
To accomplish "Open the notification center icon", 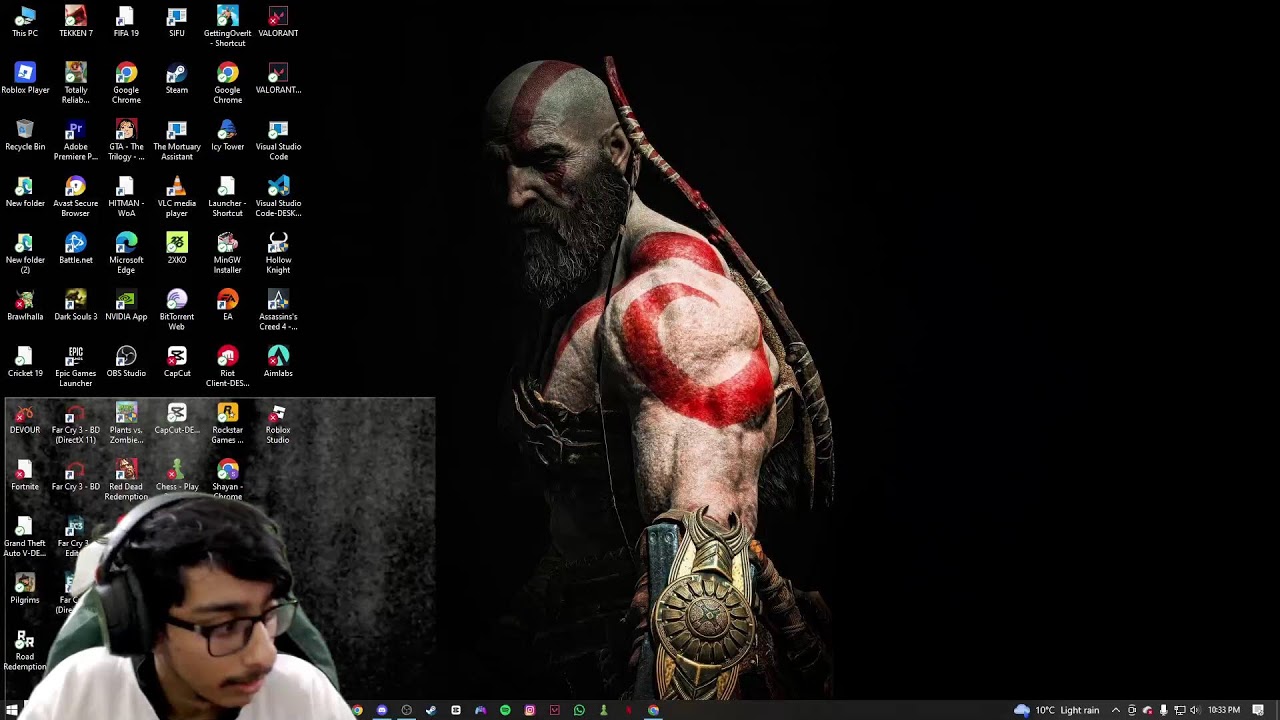I will click(x=1258, y=710).
